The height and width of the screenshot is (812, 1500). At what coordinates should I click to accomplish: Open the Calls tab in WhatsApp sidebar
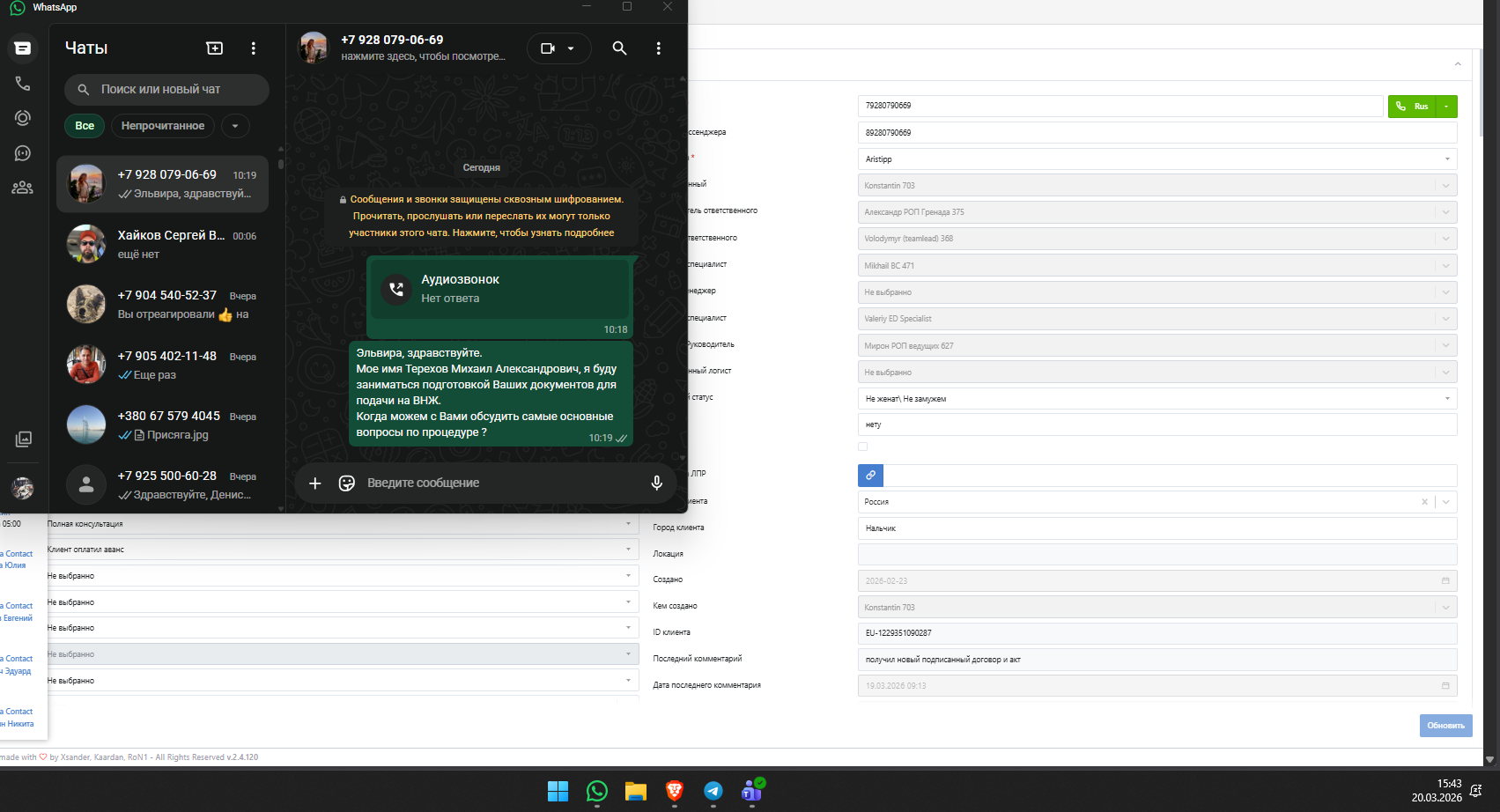(x=23, y=84)
